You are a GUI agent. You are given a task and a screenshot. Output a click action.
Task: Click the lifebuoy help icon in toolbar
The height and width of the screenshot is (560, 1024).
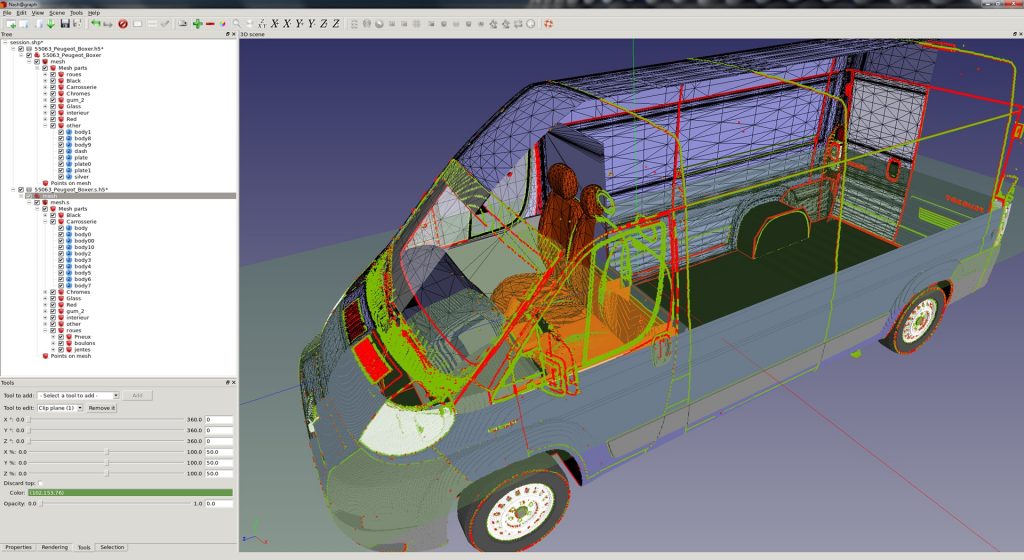tap(548, 23)
